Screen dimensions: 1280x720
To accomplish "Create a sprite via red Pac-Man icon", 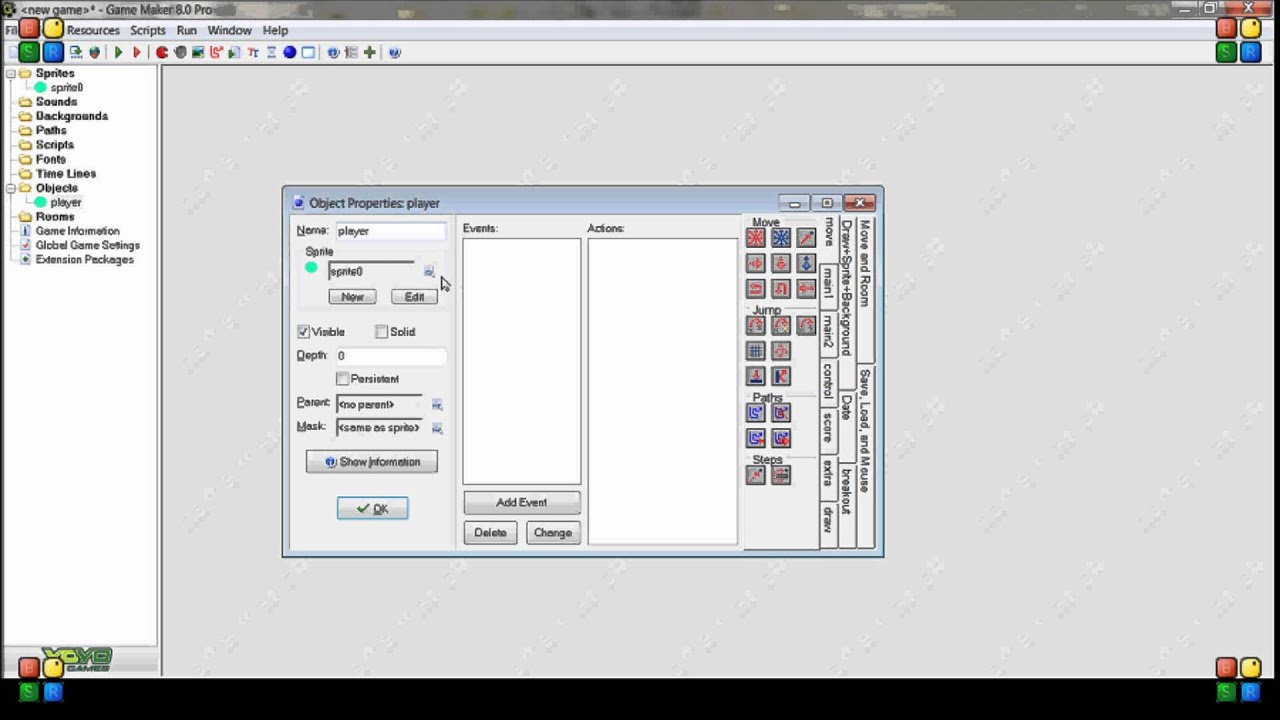I will pos(162,52).
